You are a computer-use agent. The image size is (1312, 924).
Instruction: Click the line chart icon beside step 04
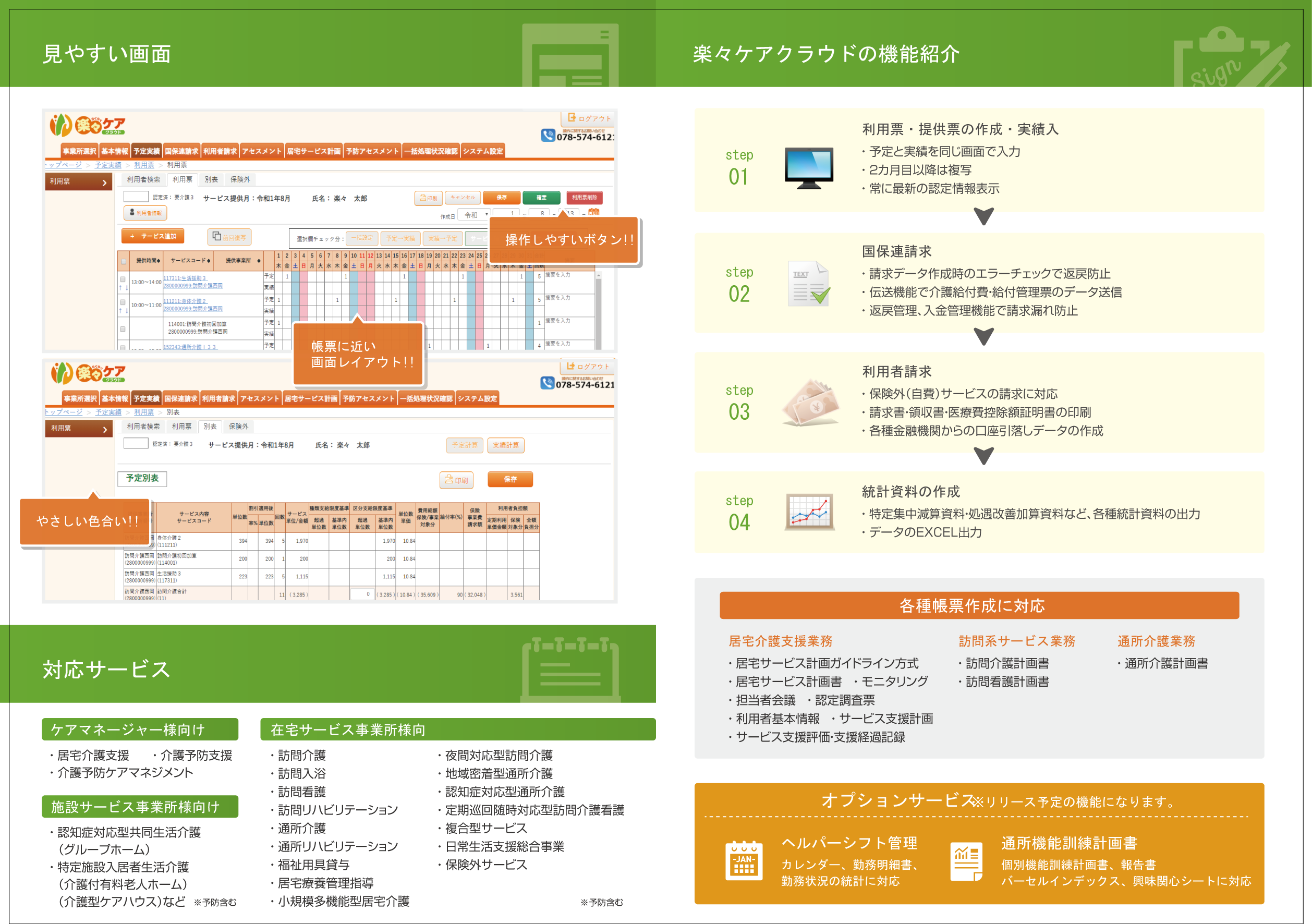(x=809, y=512)
